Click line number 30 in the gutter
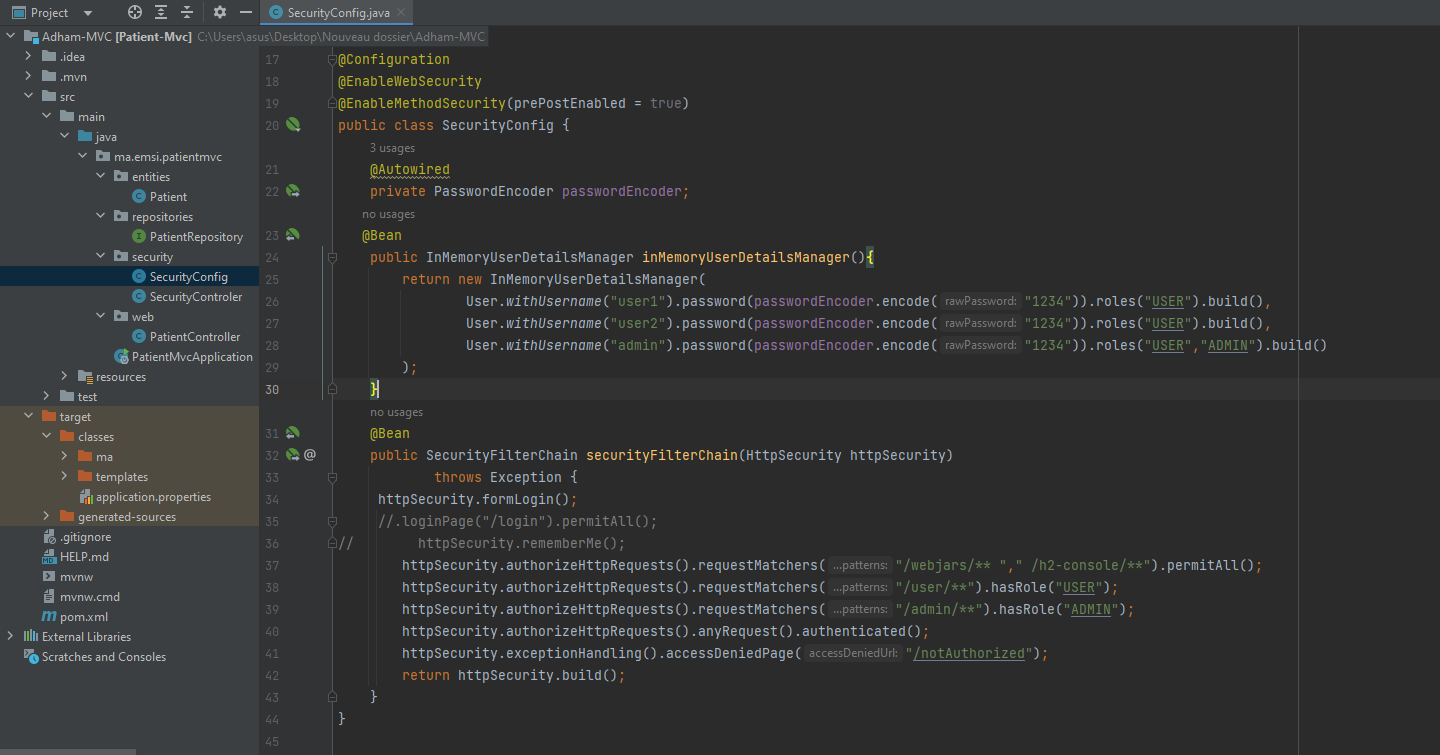 (x=272, y=389)
